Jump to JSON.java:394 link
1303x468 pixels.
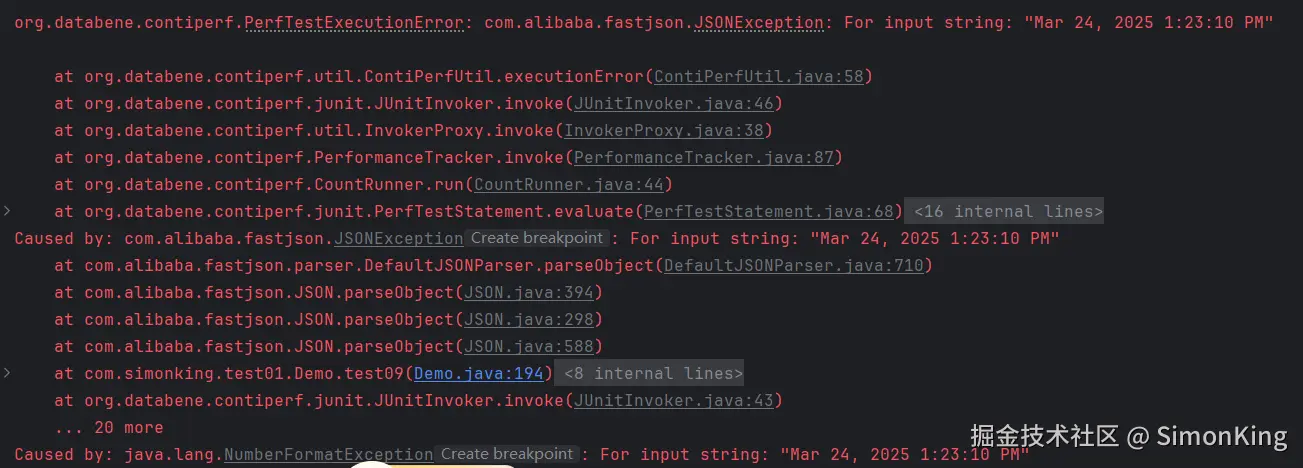529,292
